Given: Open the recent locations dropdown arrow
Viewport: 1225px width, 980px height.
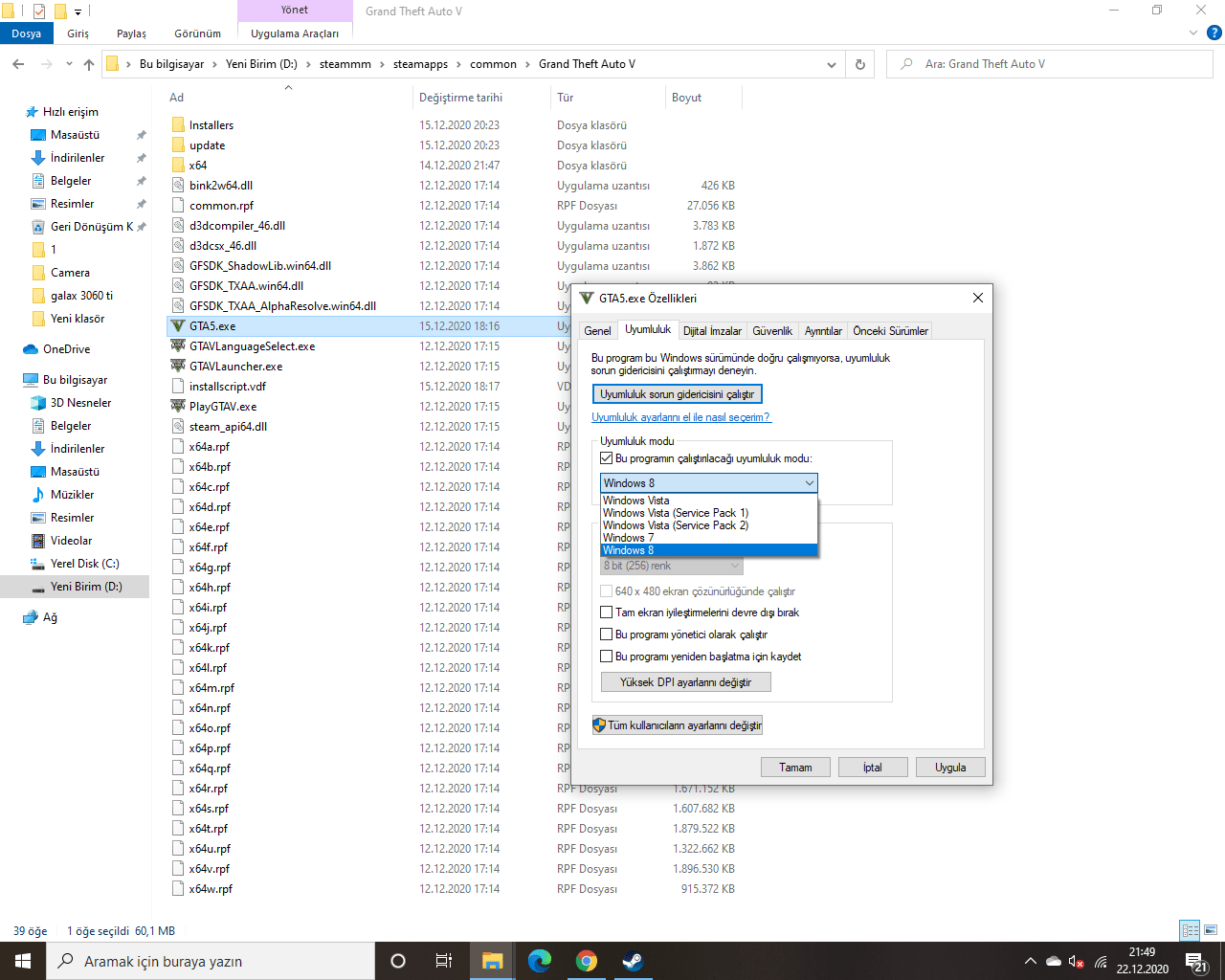Looking at the screenshot, I should [69, 64].
